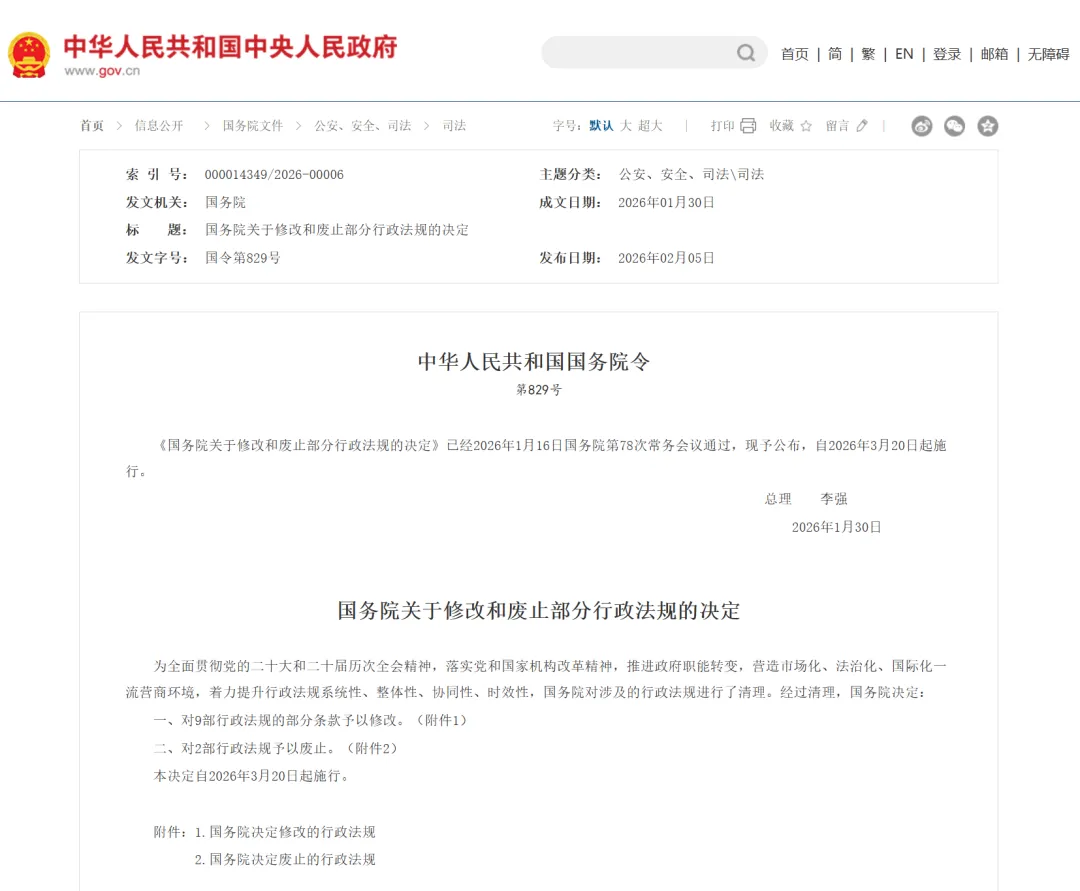The width and height of the screenshot is (1080, 891).
Task: Click the favorite star outline icon
Action: [x=807, y=126]
